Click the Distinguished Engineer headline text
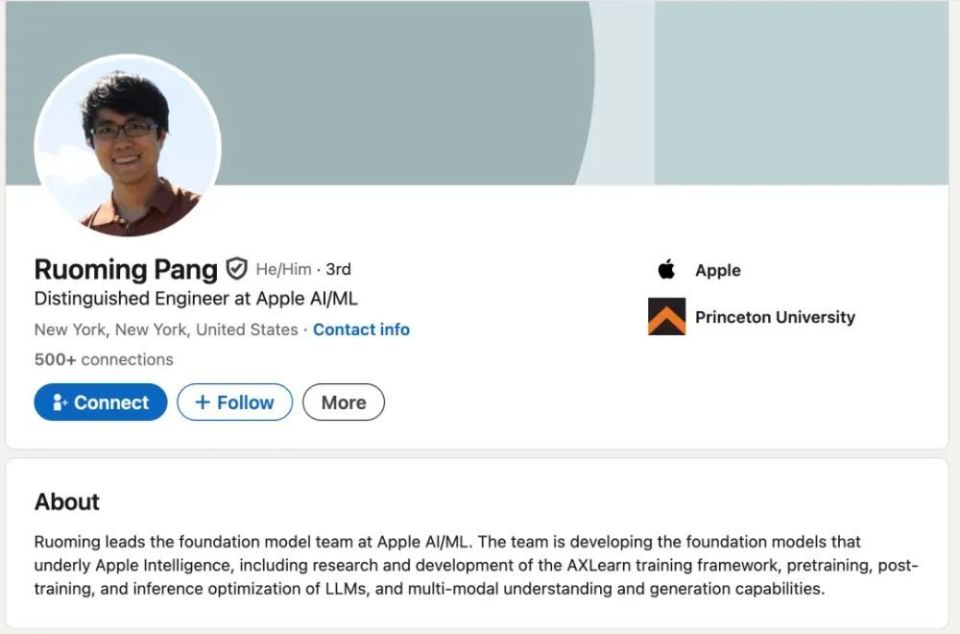Viewport: 960px width, 634px height. pyautogui.click(x=196, y=298)
